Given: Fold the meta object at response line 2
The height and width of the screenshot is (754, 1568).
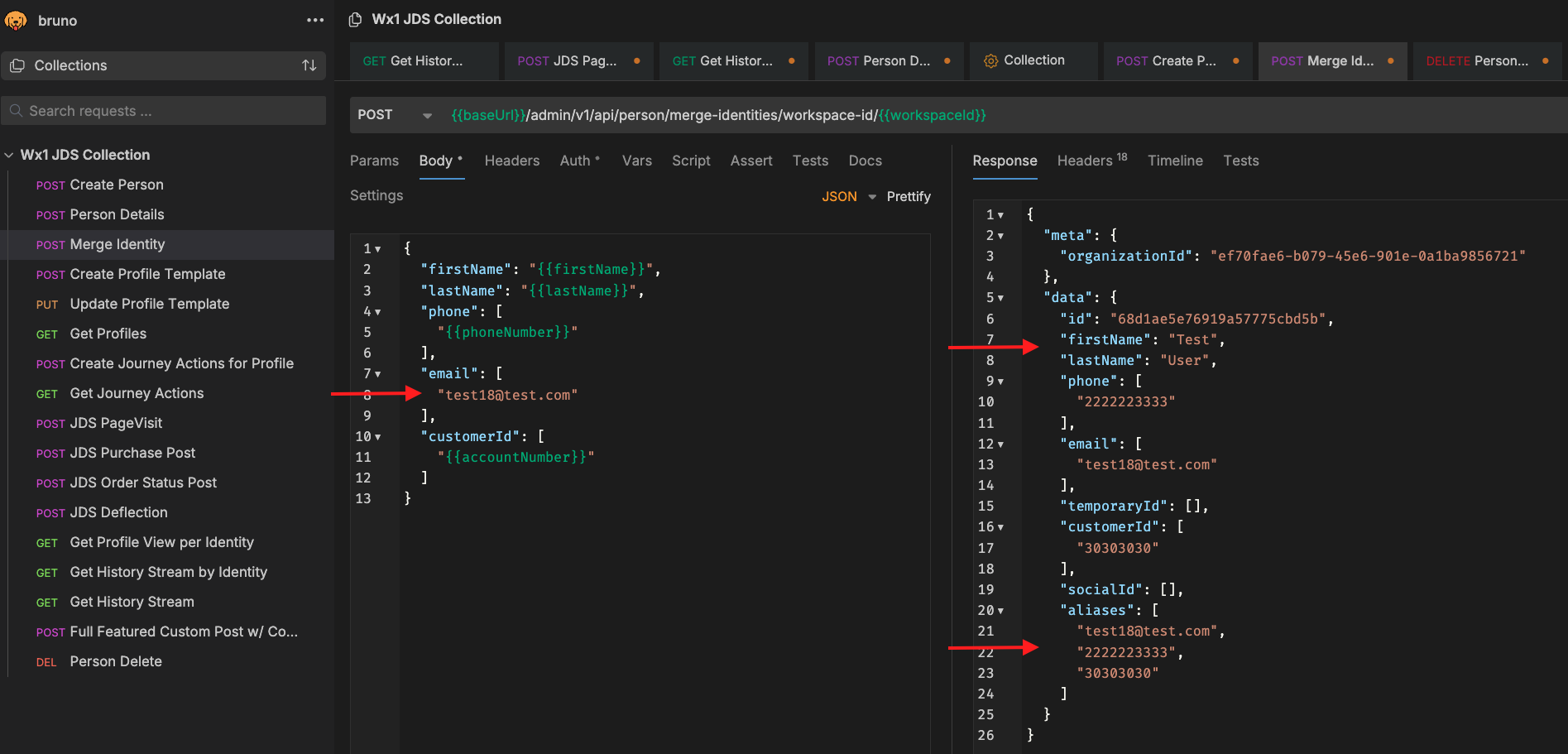Looking at the screenshot, I should (x=1000, y=236).
